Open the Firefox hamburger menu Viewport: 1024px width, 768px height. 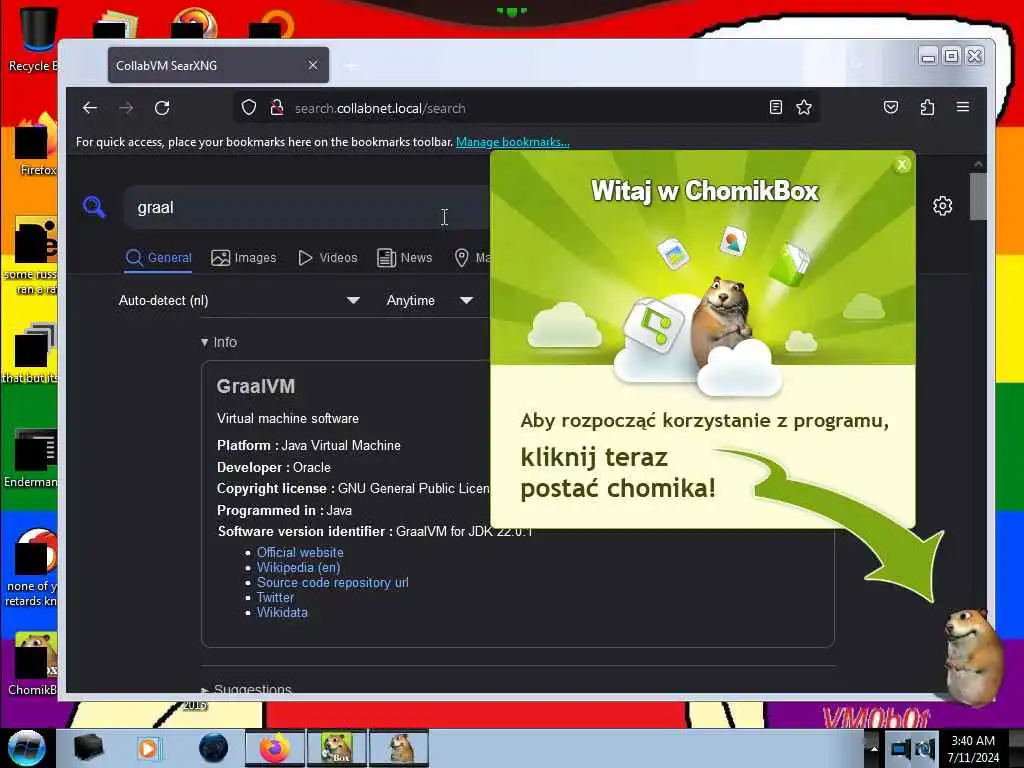[963, 107]
